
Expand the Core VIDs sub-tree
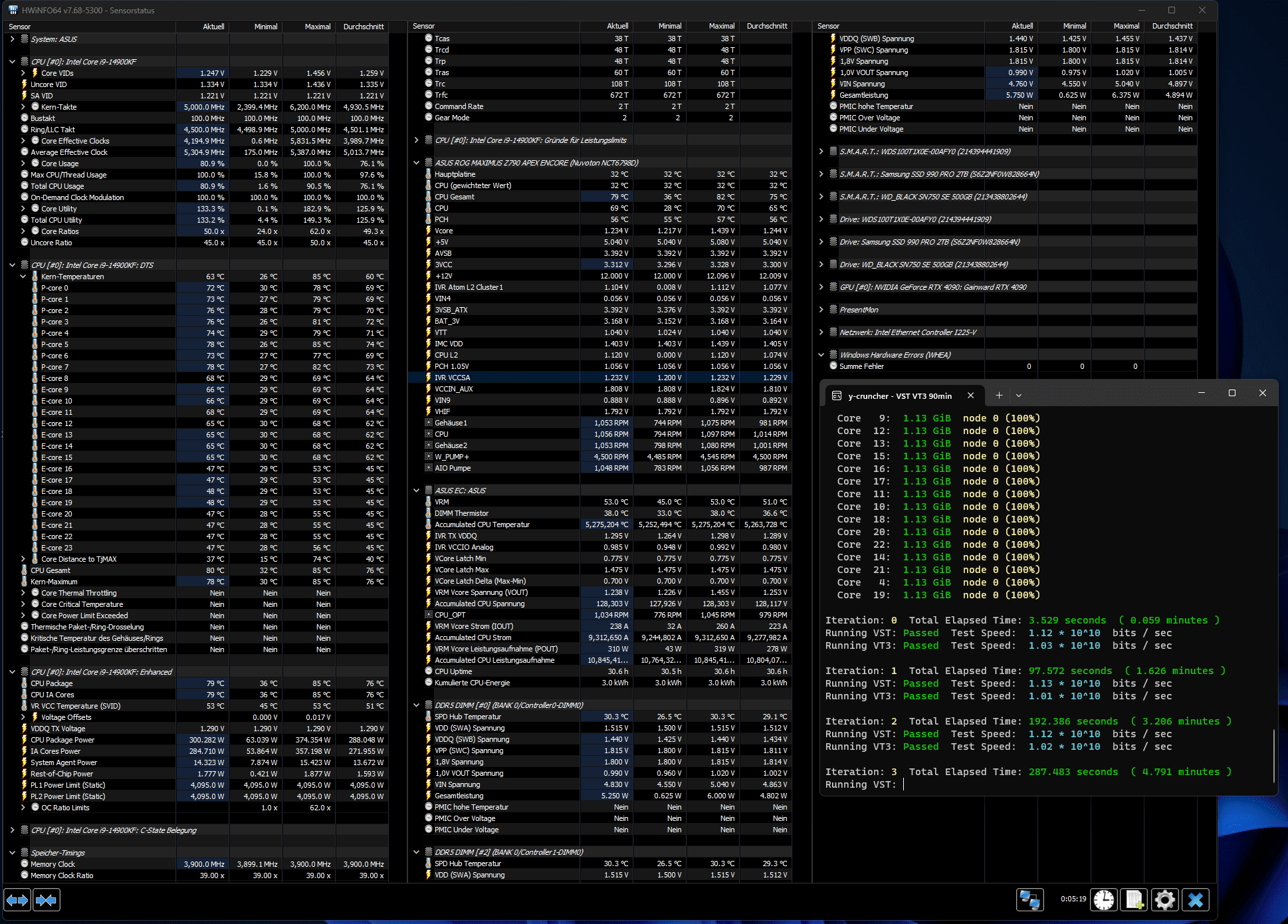tap(23, 73)
